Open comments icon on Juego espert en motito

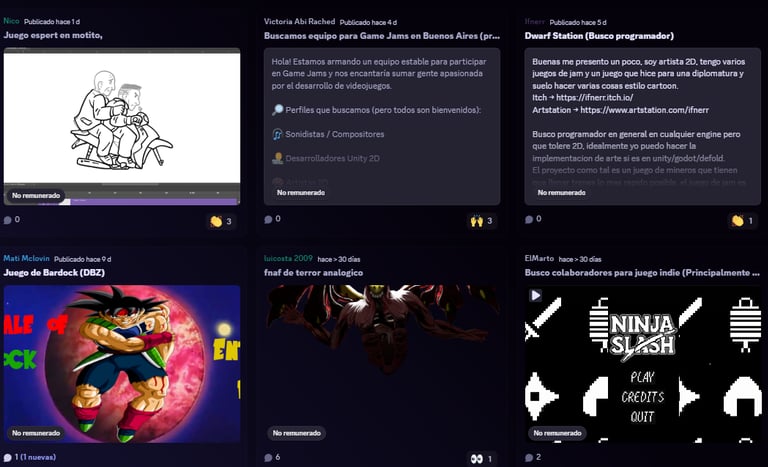pos(8,220)
